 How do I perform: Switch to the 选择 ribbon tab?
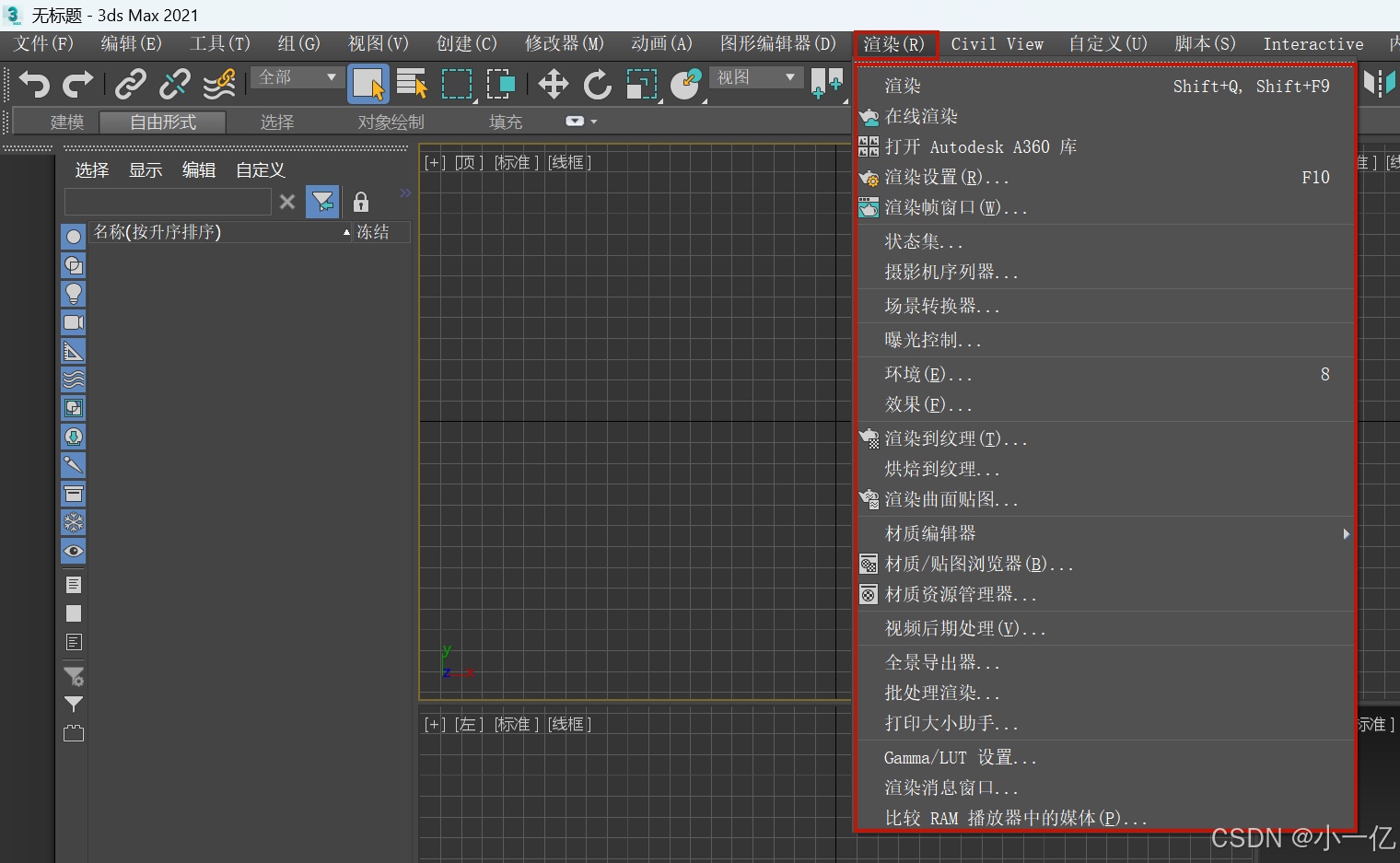point(276,122)
